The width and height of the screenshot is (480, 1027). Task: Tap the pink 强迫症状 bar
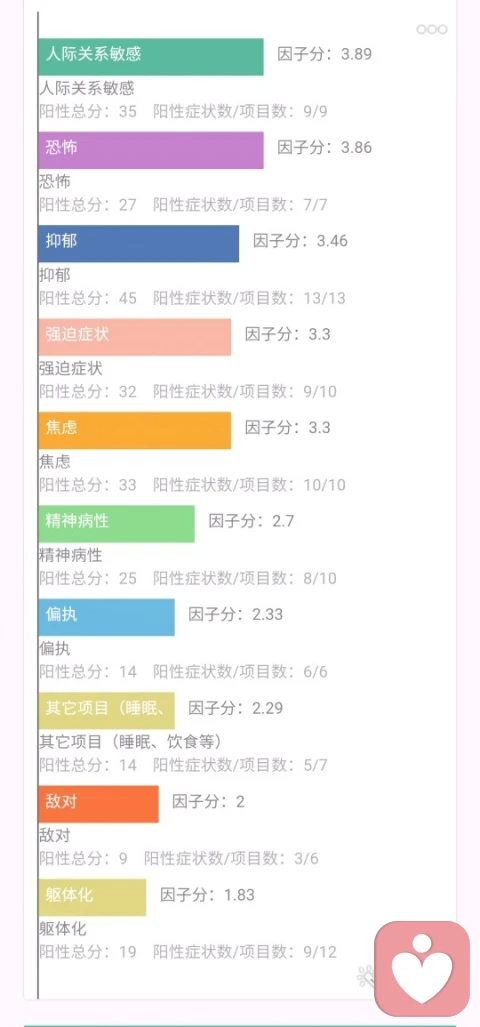pos(134,337)
